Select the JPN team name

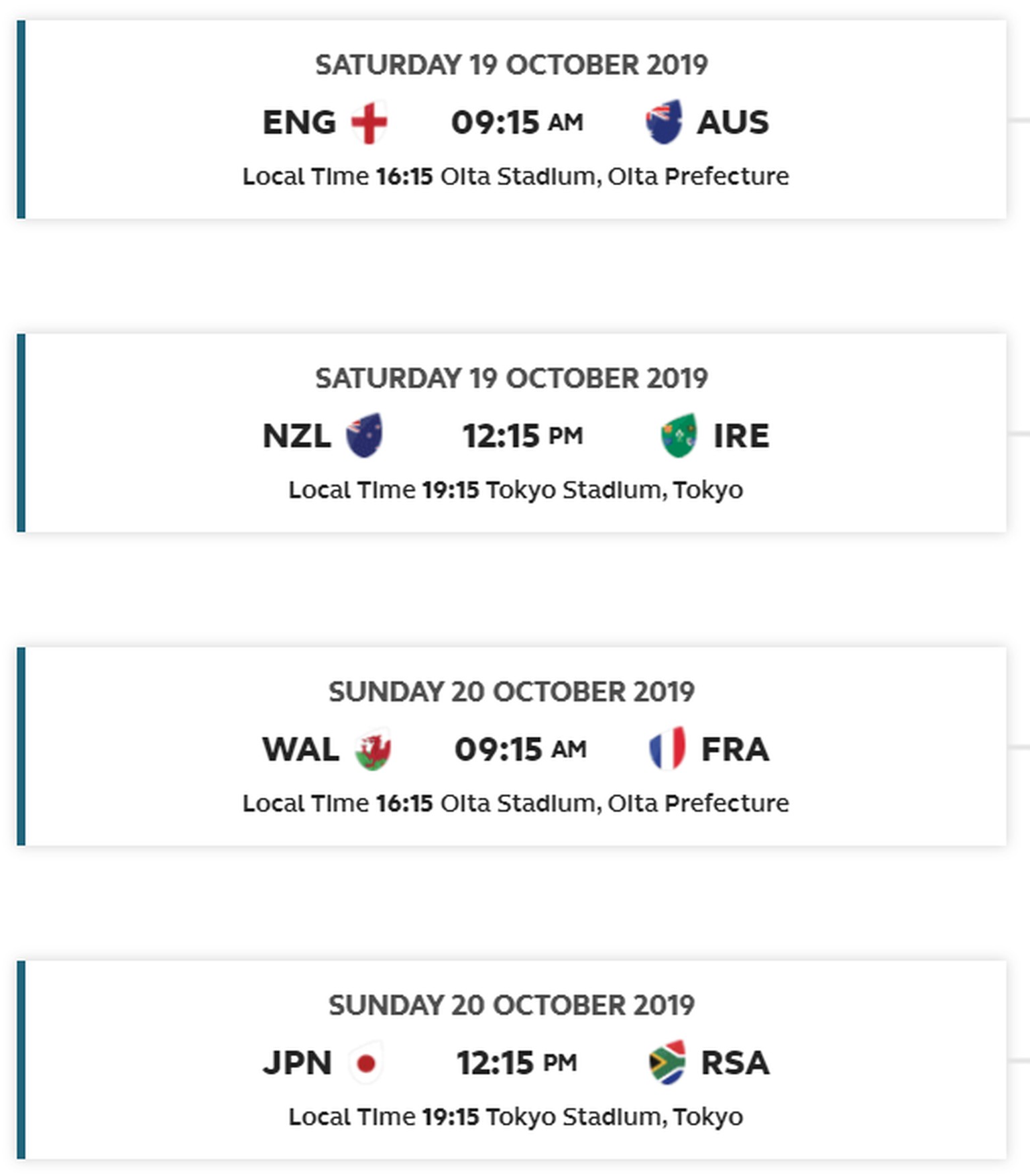point(297,1063)
